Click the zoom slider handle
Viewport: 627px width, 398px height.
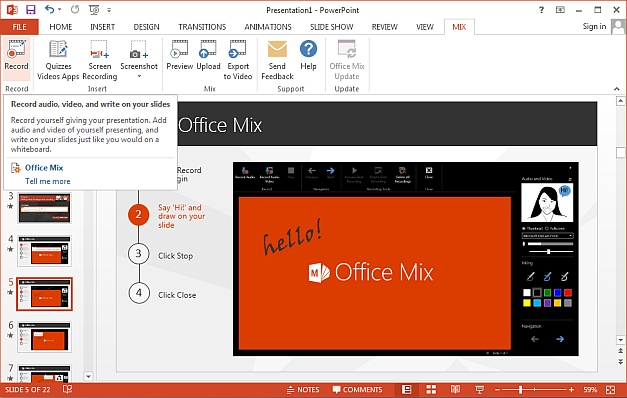point(521,390)
